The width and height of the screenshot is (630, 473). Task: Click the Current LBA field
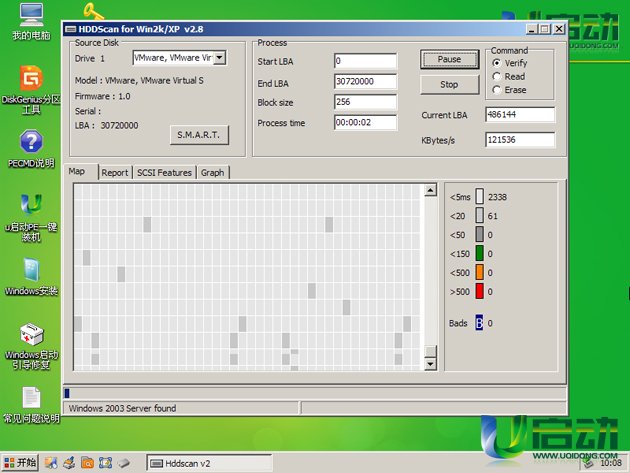tap(520, 115)
